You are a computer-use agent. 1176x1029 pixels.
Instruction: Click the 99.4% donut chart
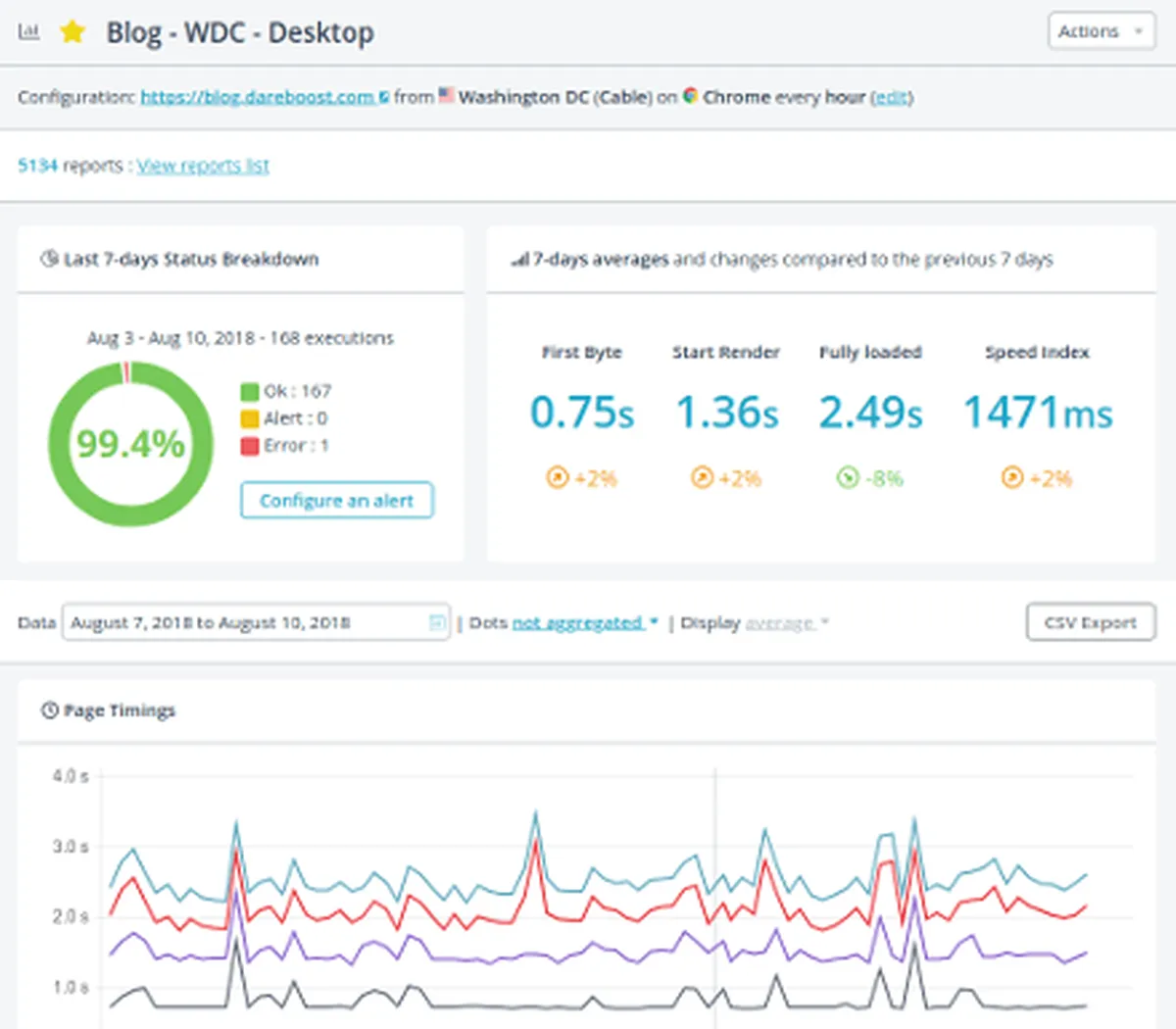[130, 444]
